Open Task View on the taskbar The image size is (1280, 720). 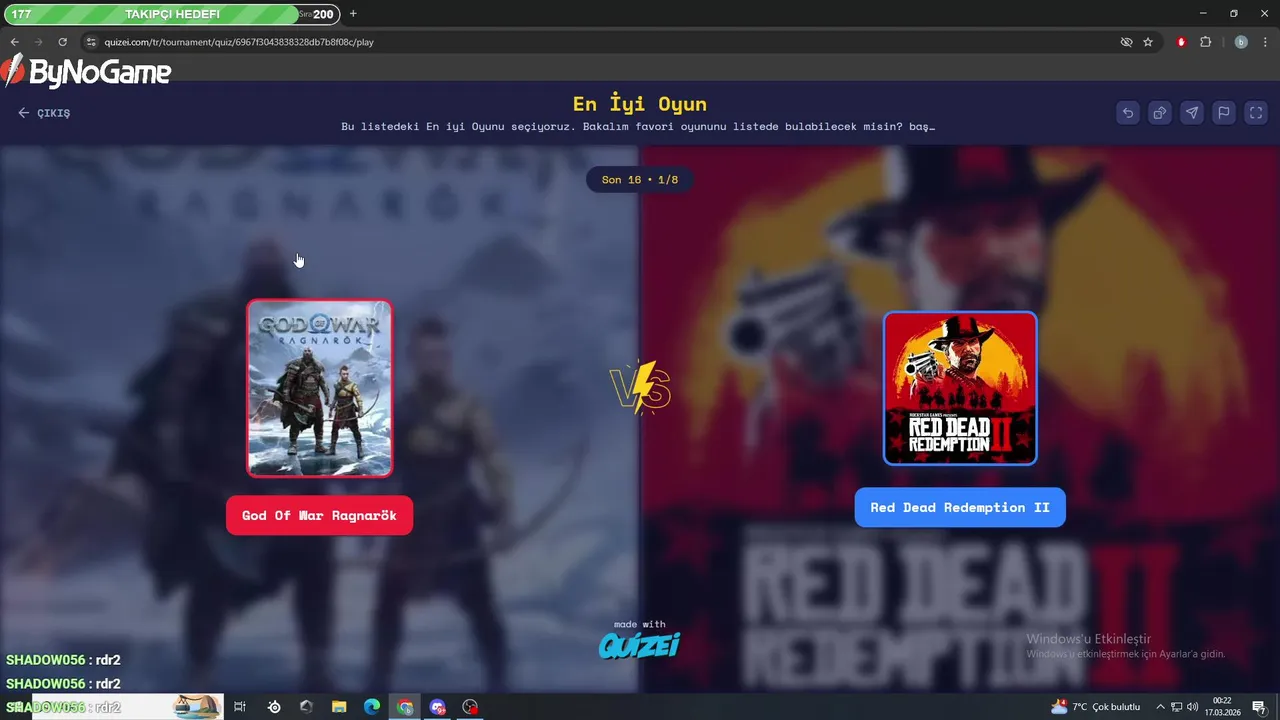point(240,707)
